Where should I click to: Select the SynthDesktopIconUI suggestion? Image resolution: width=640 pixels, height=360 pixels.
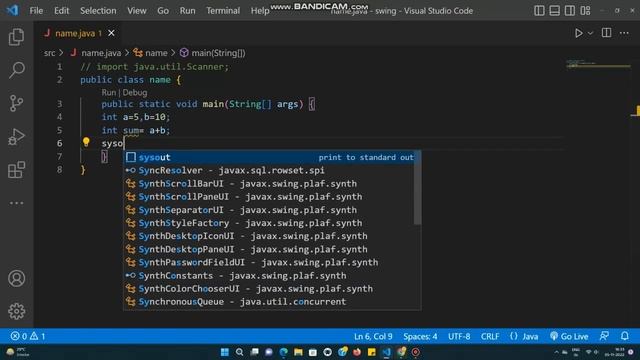[x=269, y=236]
